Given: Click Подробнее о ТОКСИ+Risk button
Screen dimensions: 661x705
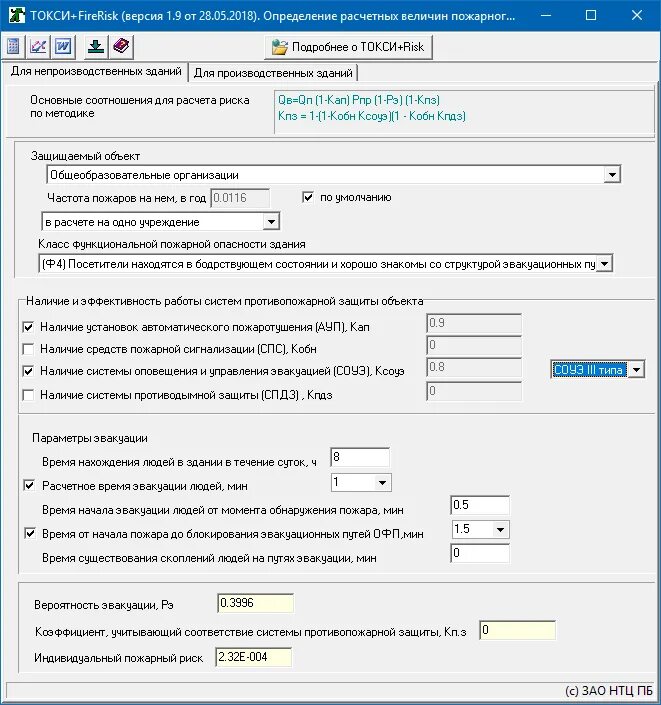Looking at the screenshot, I should pyautogui.click(x=348, y=47).
